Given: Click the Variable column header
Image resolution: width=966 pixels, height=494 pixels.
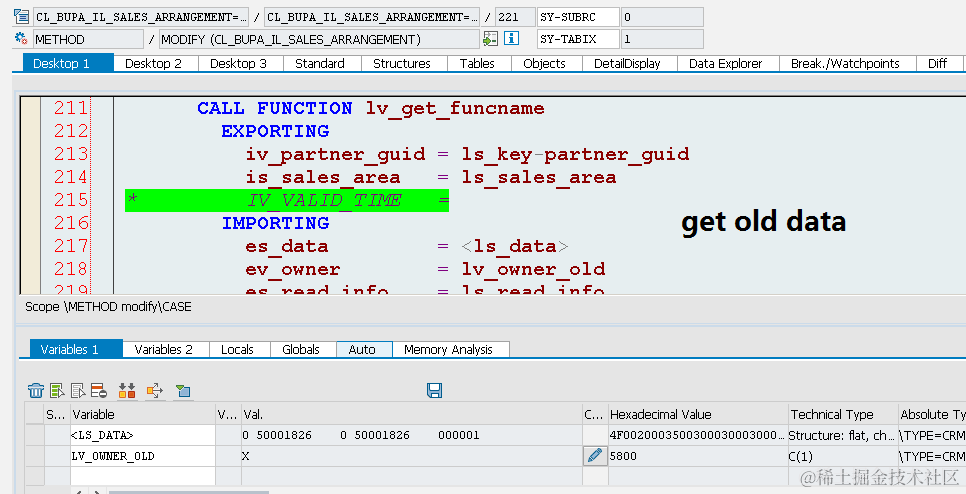Looking at the screenshot, I should coord(143,414).
